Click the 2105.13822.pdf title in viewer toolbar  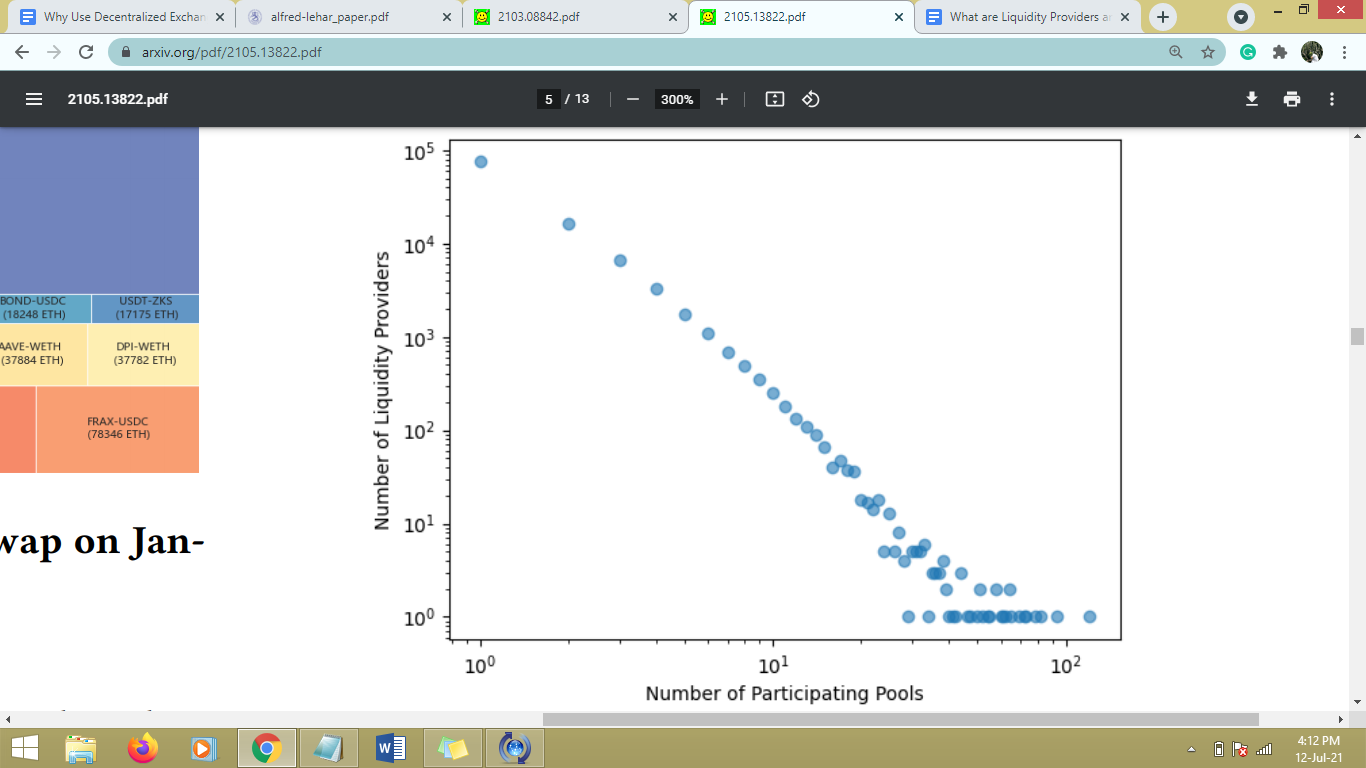(x=118, y=99)
